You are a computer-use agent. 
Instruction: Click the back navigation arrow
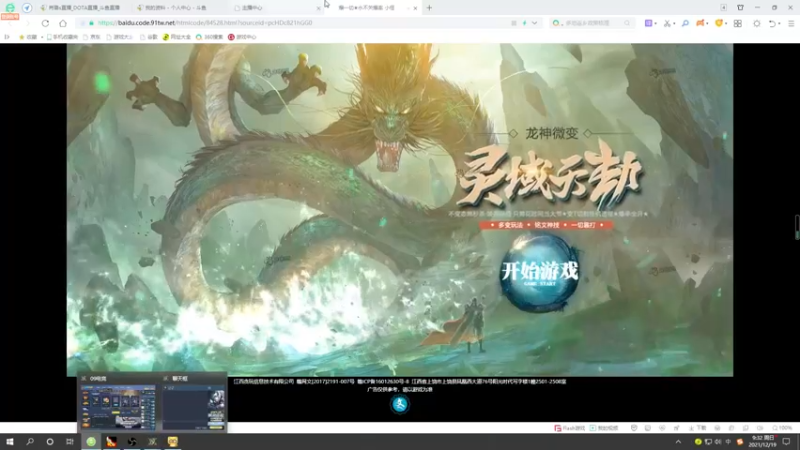point(11,23)
